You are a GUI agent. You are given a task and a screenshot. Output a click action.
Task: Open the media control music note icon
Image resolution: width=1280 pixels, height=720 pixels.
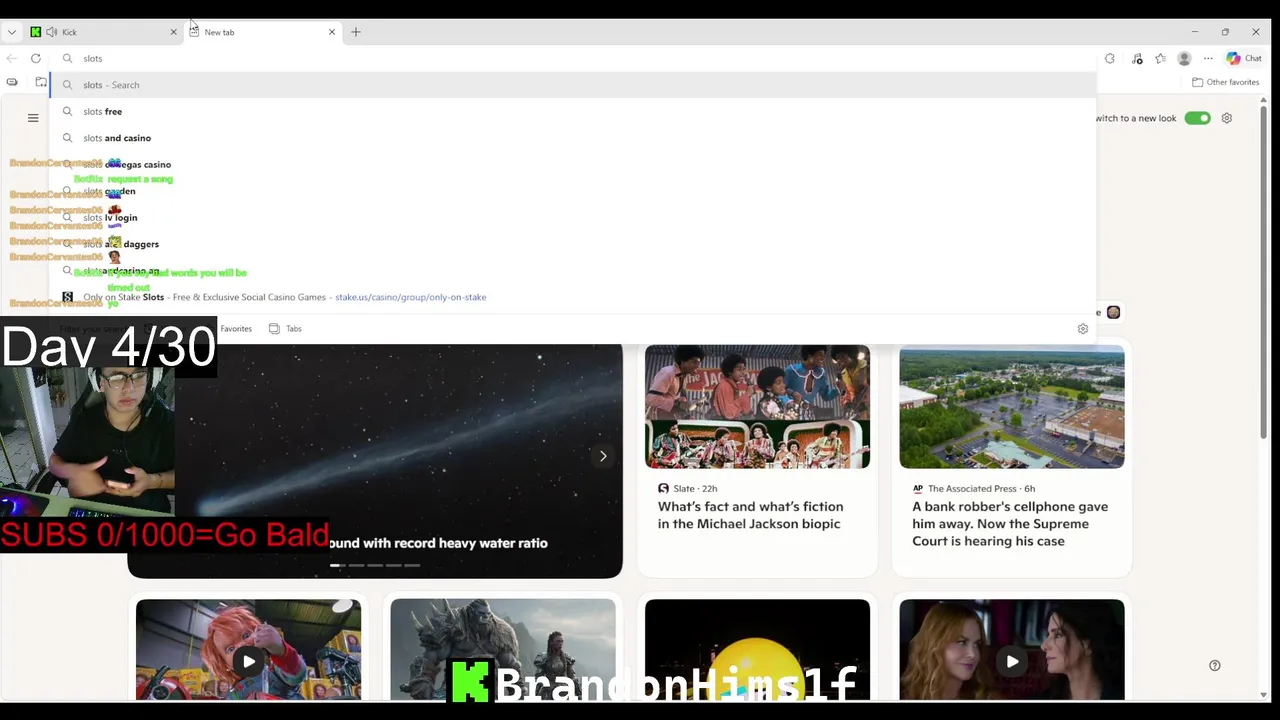click(1137, 58)
